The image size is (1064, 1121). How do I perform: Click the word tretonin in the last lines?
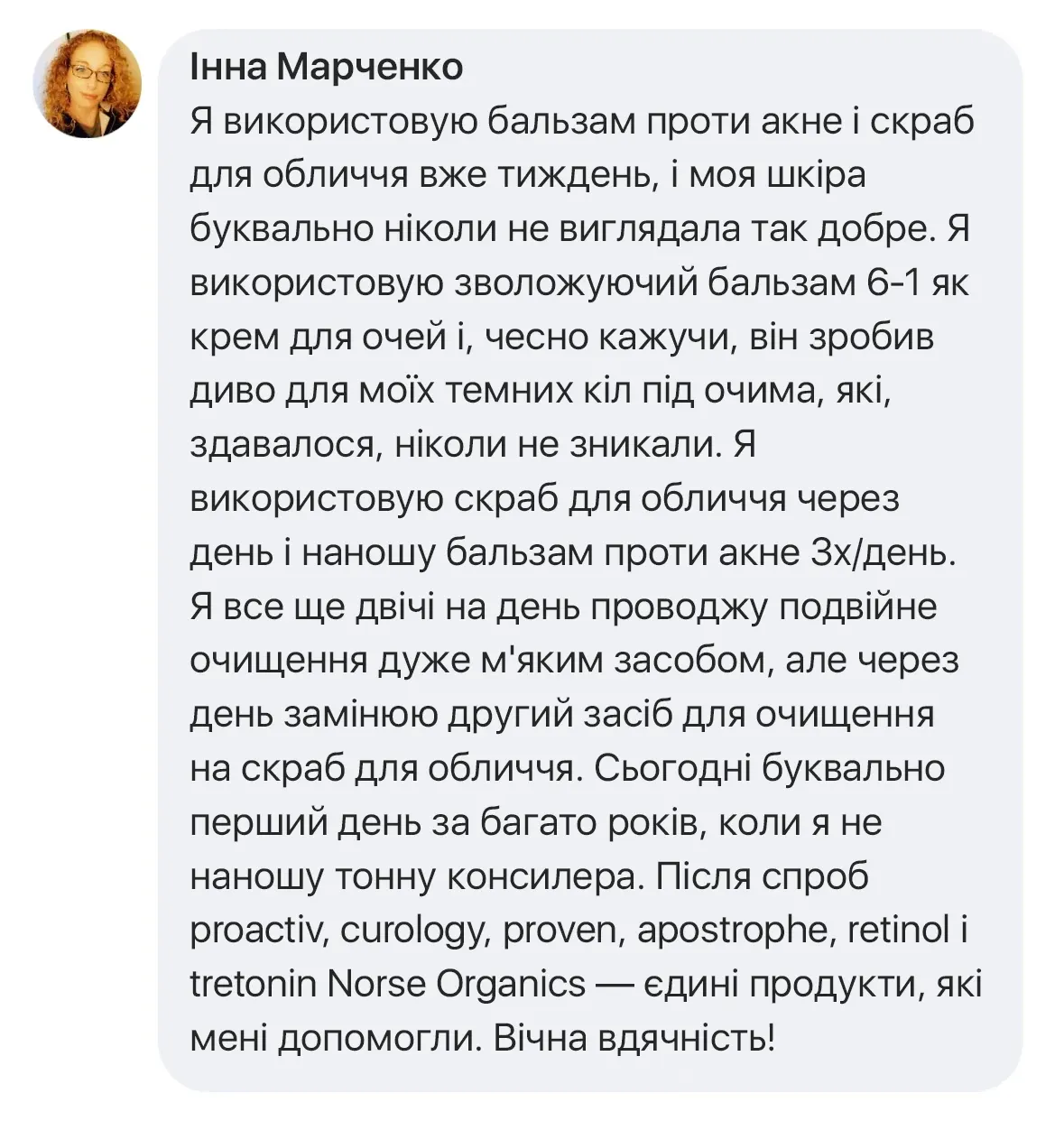point(253,984)
